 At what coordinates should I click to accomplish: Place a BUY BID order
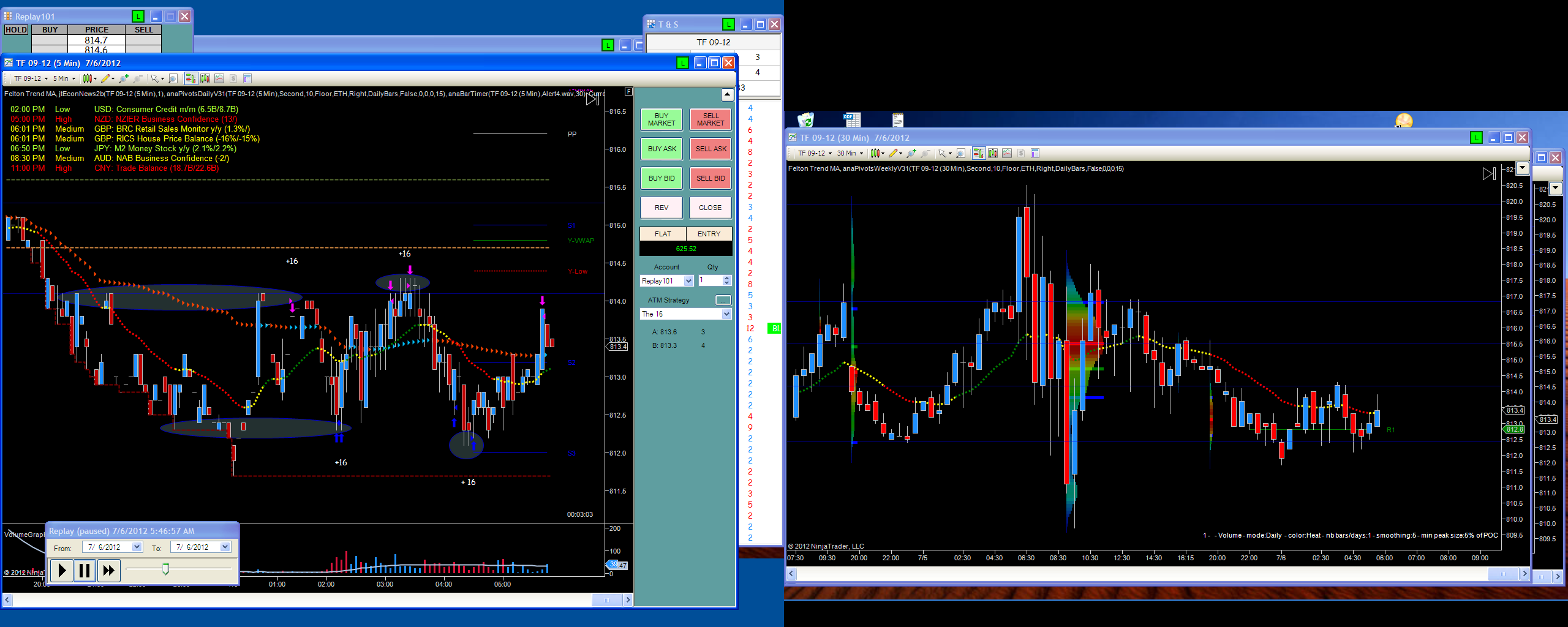(x=661, y=178)
